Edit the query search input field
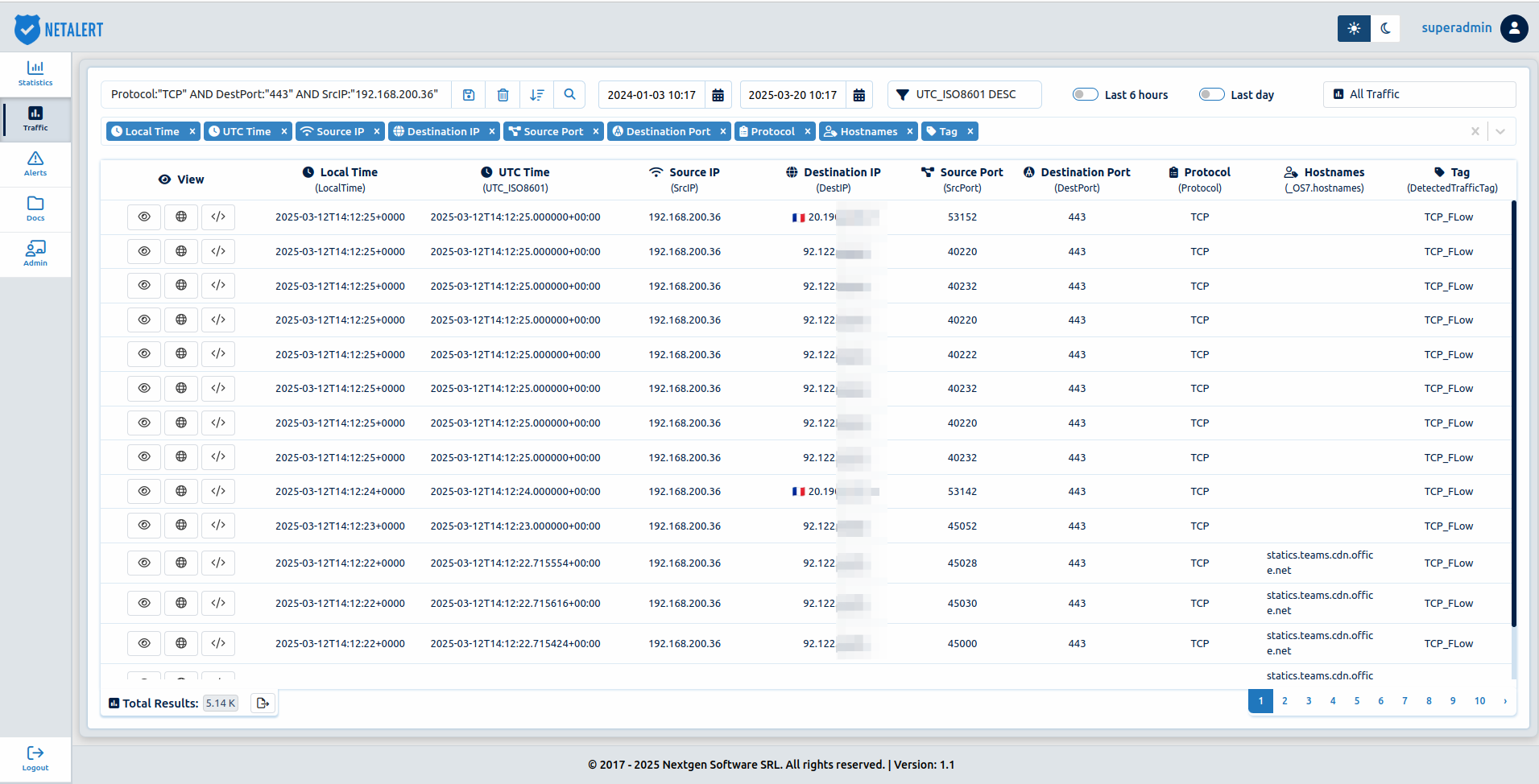 276,95
